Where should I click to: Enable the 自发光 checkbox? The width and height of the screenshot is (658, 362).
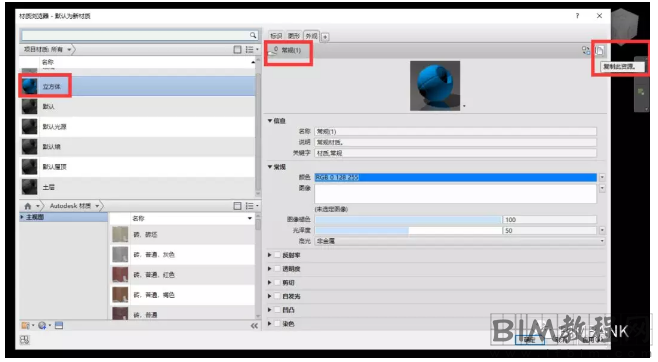click(x=277, y=296)
